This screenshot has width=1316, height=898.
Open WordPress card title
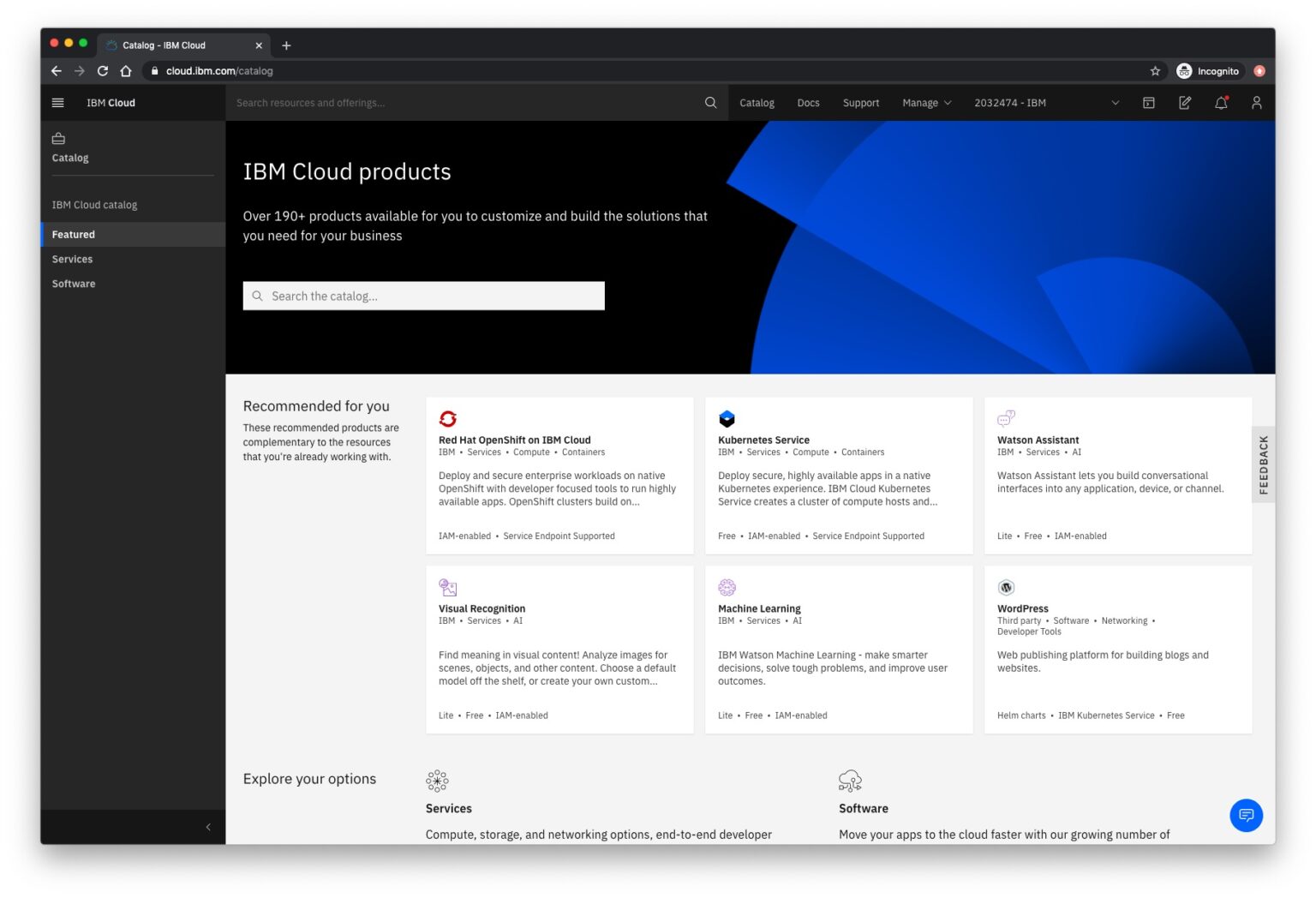(1022, 608)
